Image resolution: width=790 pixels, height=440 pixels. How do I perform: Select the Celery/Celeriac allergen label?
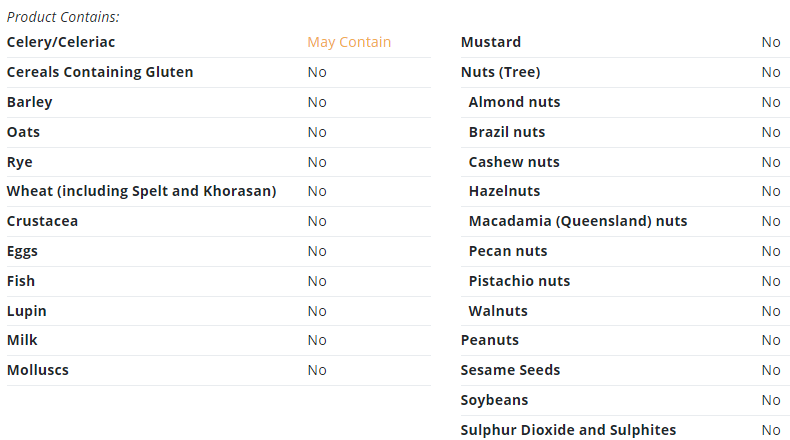pyautogui.click(x=61, y=42)
